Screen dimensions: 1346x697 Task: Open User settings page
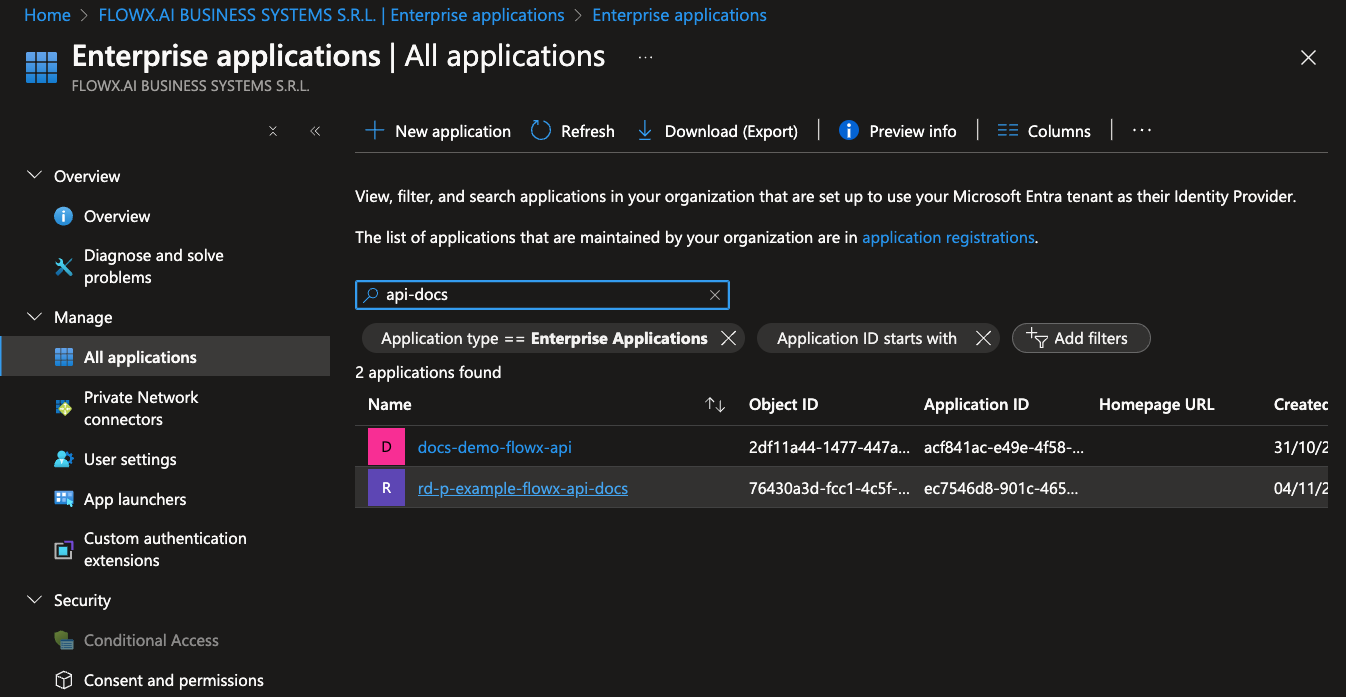pyautogui.click(x=130, y=459)
